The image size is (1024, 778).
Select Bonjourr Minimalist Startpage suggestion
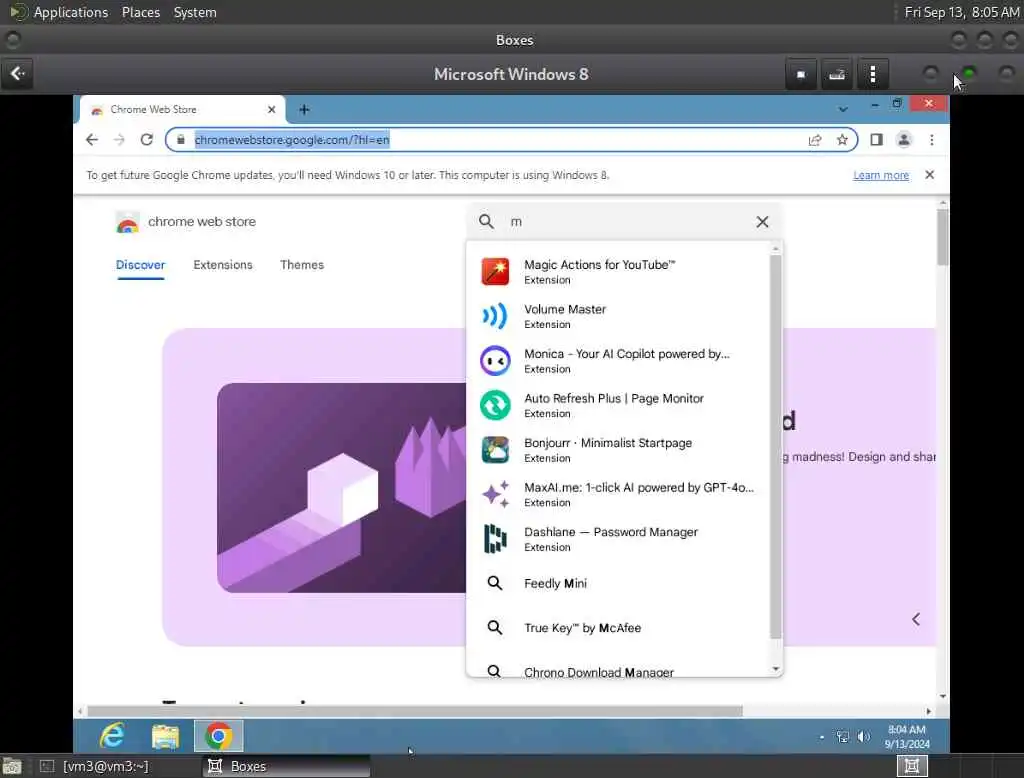point(619,449)
